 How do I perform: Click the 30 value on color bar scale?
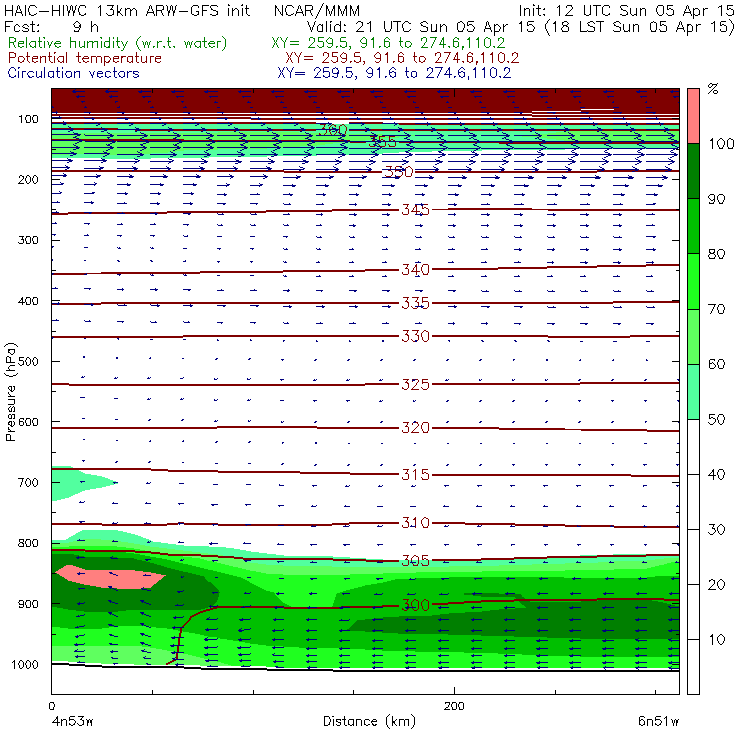pos(716,530)
